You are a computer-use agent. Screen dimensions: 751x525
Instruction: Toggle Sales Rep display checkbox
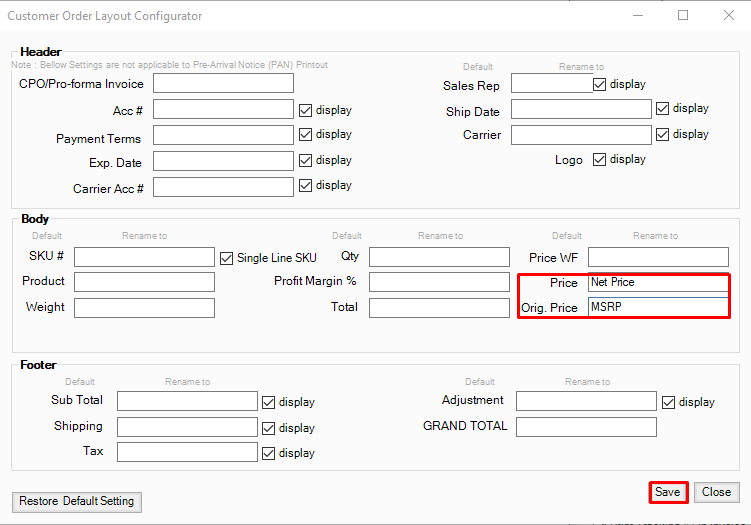[x=600, y=85]
